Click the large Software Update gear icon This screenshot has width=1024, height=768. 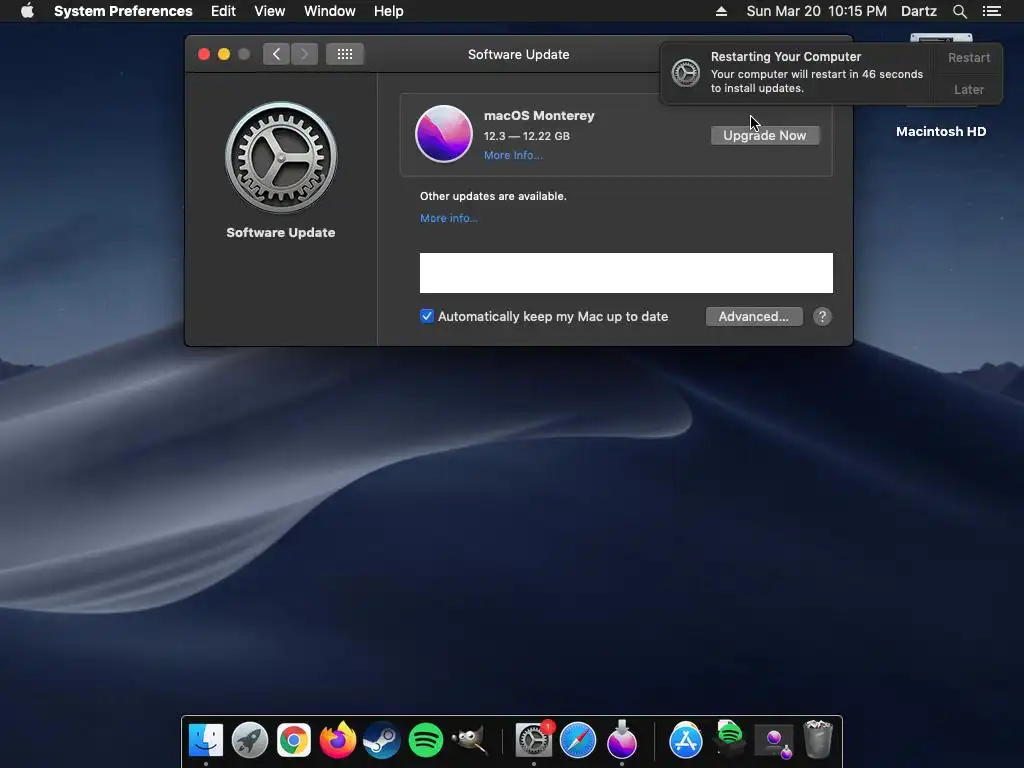[281, 157]
